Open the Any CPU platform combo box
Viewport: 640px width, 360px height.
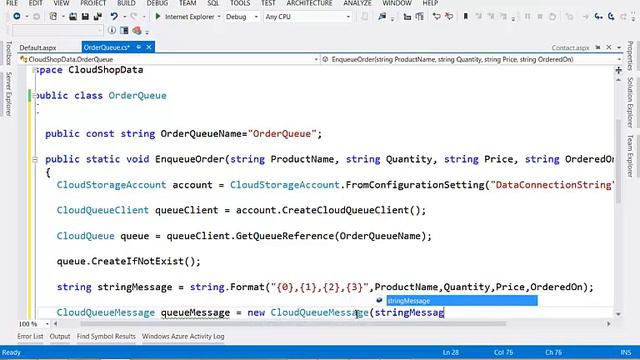click(307, 17)
